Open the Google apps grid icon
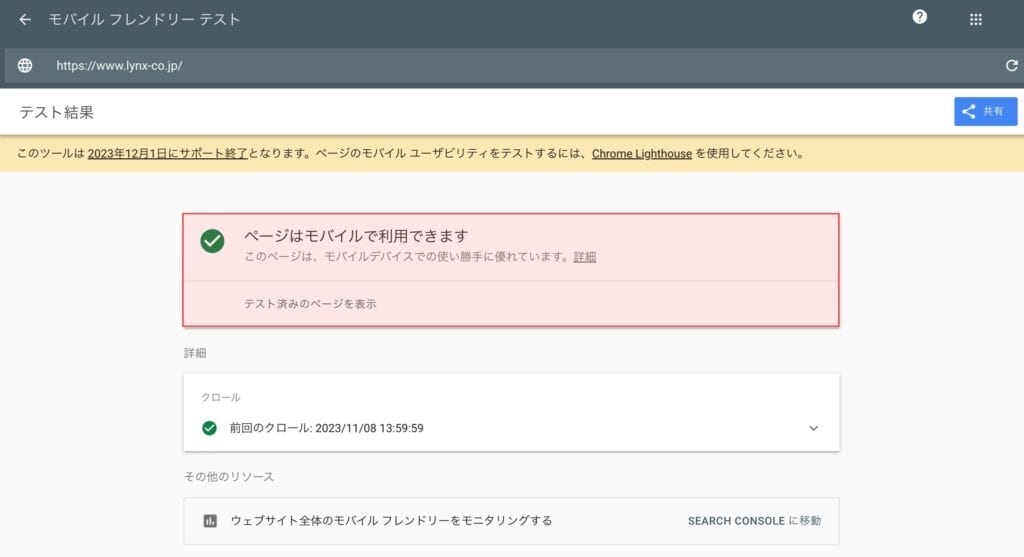 (976, 20)
